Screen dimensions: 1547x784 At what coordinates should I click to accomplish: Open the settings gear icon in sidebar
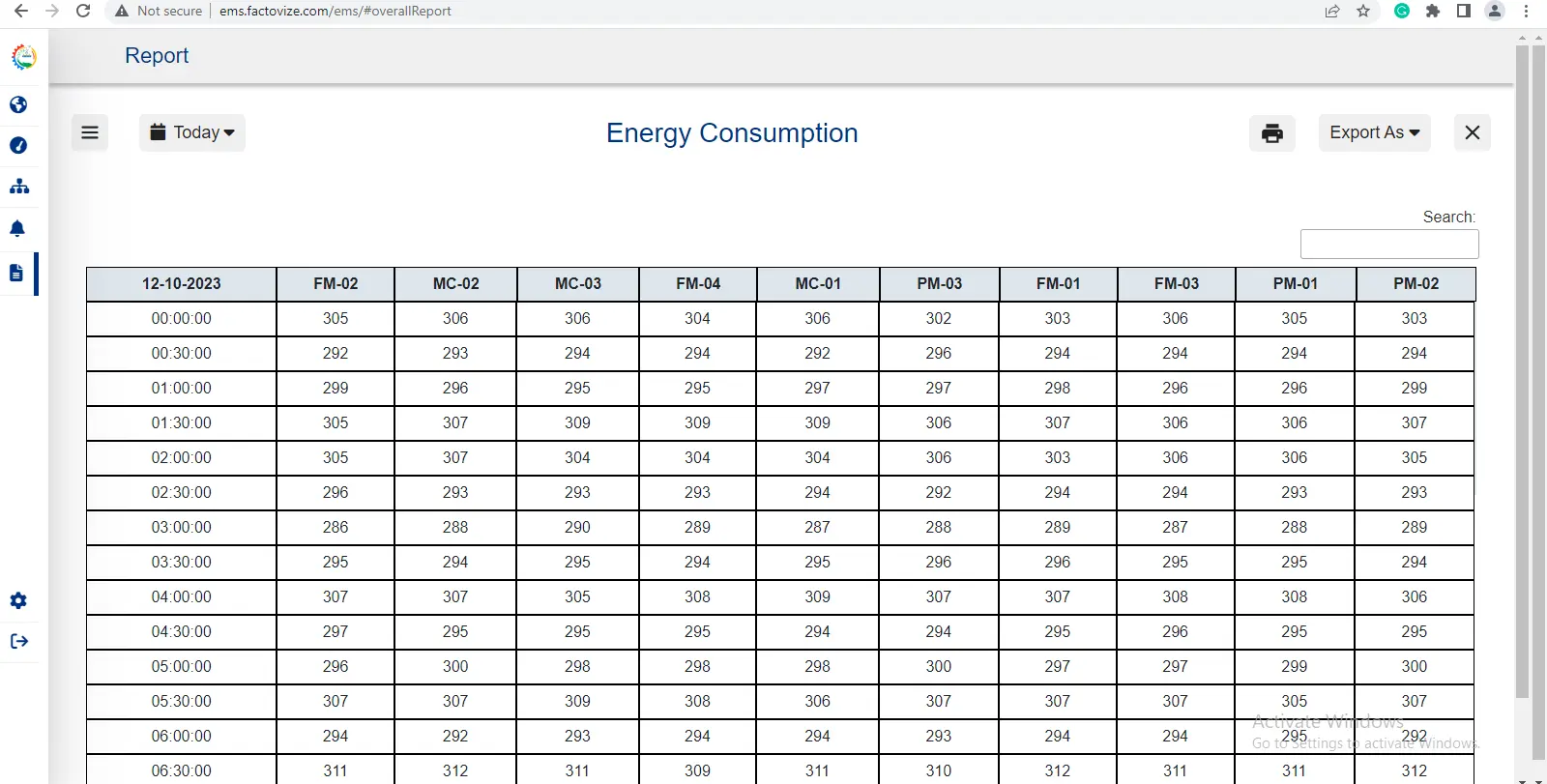click(x=18, y=600)
